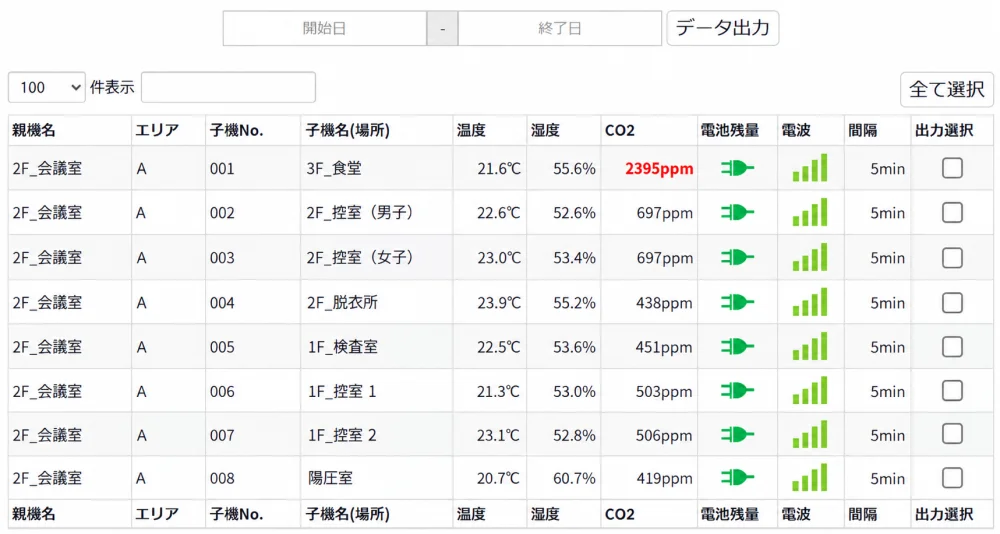Click the top 出力選択 column header
This screenshot has width=1000, height=534.
tap(952, 130)
